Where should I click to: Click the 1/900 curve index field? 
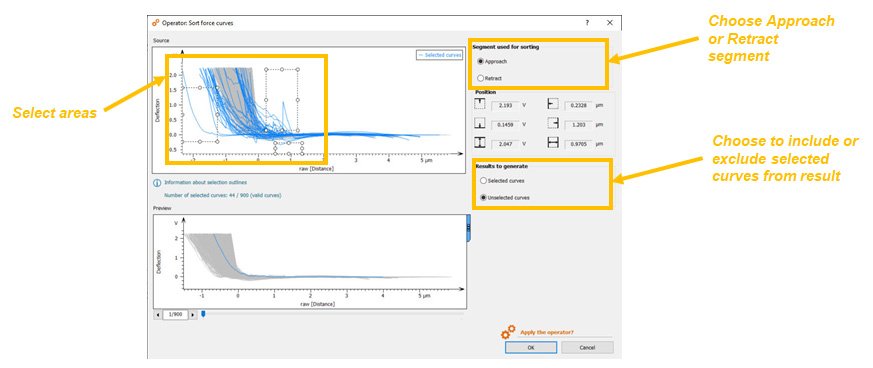pos(176,315)
